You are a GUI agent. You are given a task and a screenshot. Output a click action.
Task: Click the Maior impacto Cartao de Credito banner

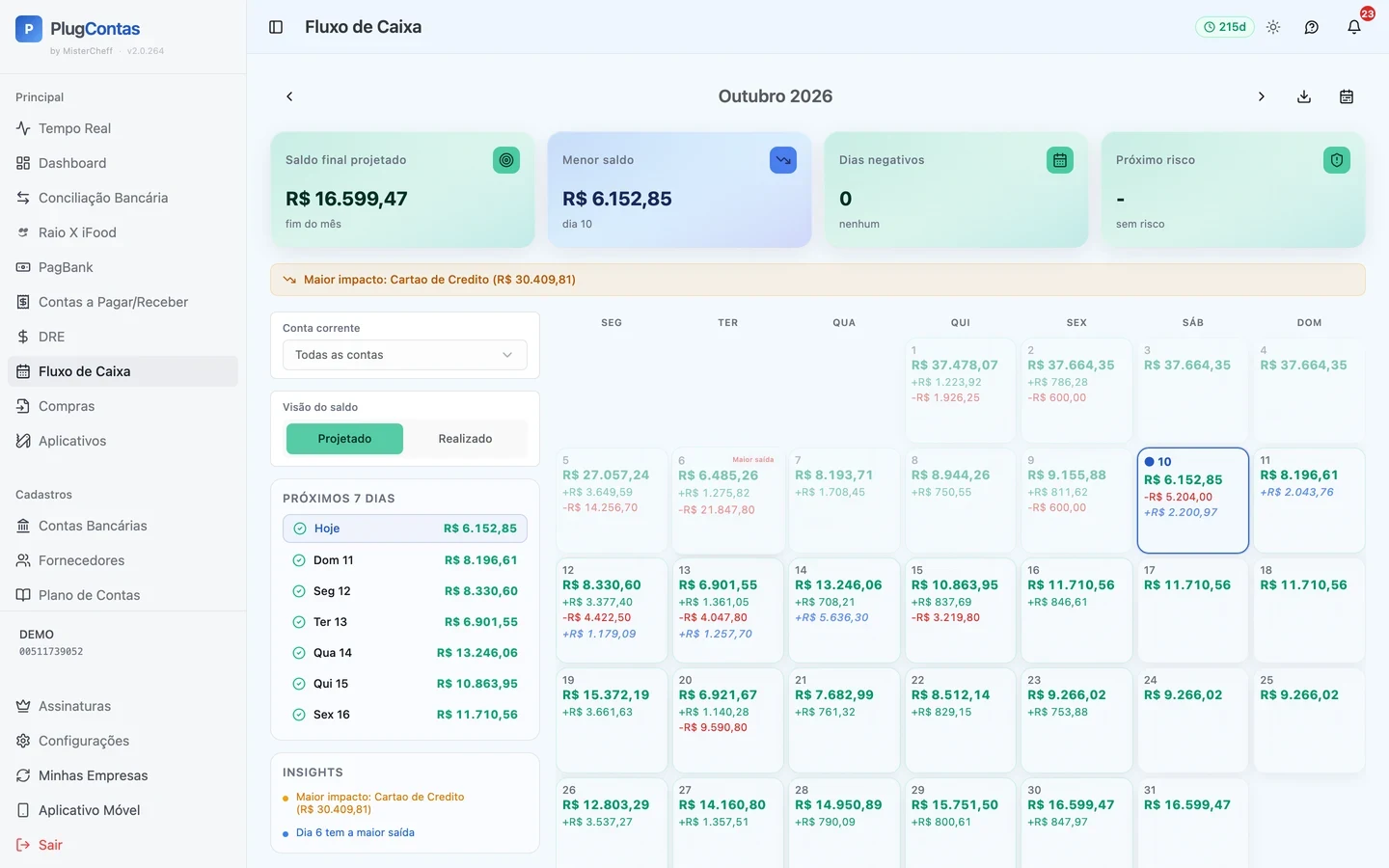coord(818,280)
